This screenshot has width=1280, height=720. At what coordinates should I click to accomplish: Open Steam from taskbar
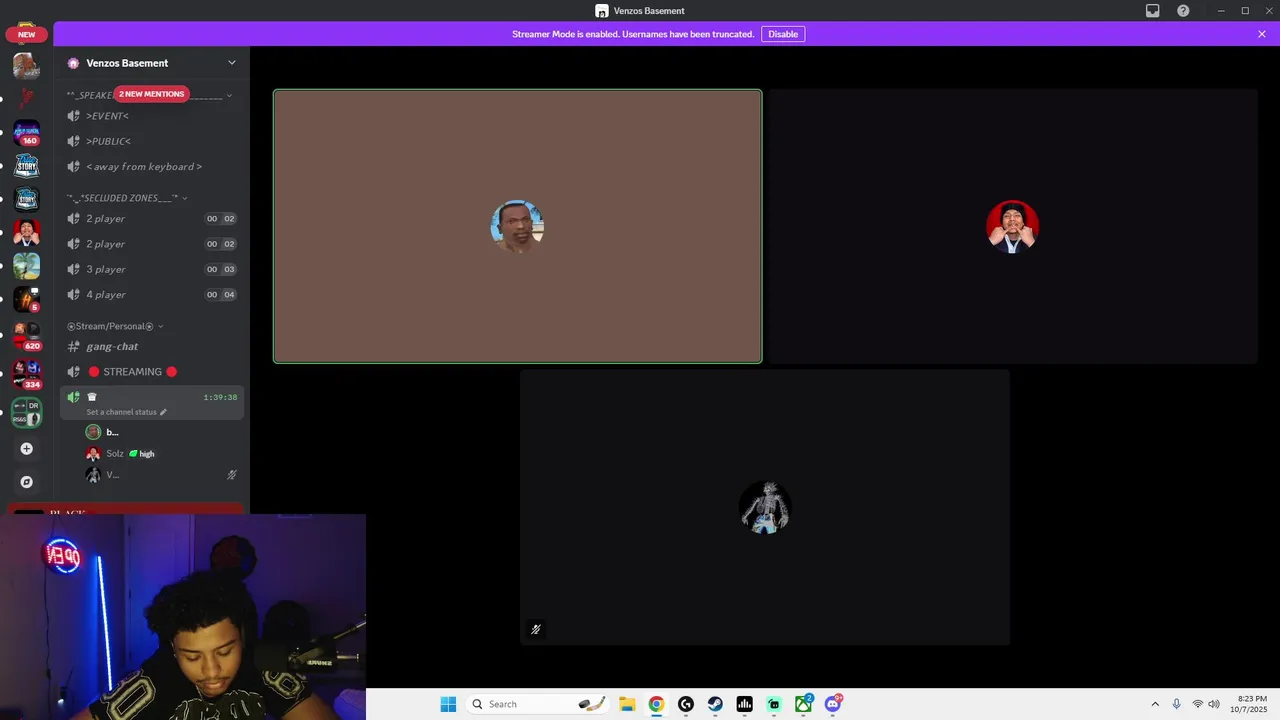pyautogui.click(x=715, y=704)
